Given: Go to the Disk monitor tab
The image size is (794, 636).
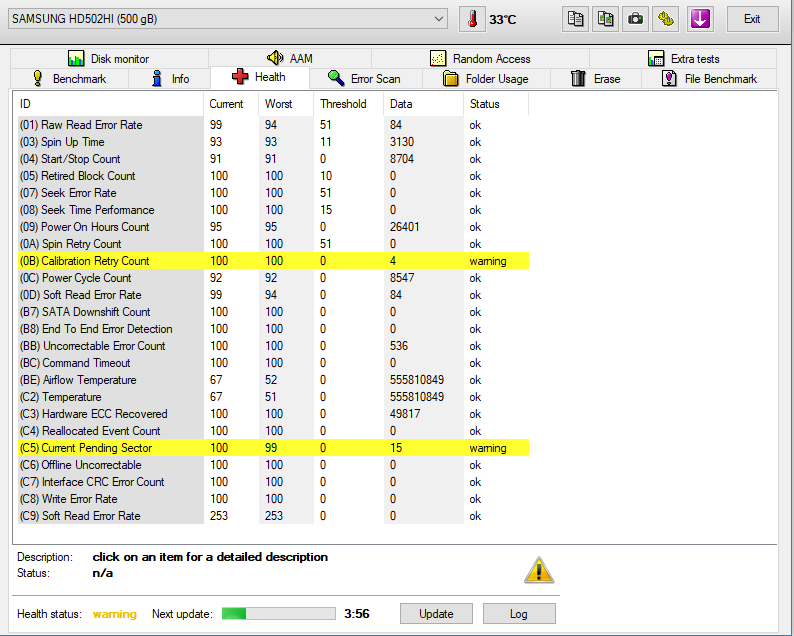Looking at the screenshot, I should coord(109,59).
